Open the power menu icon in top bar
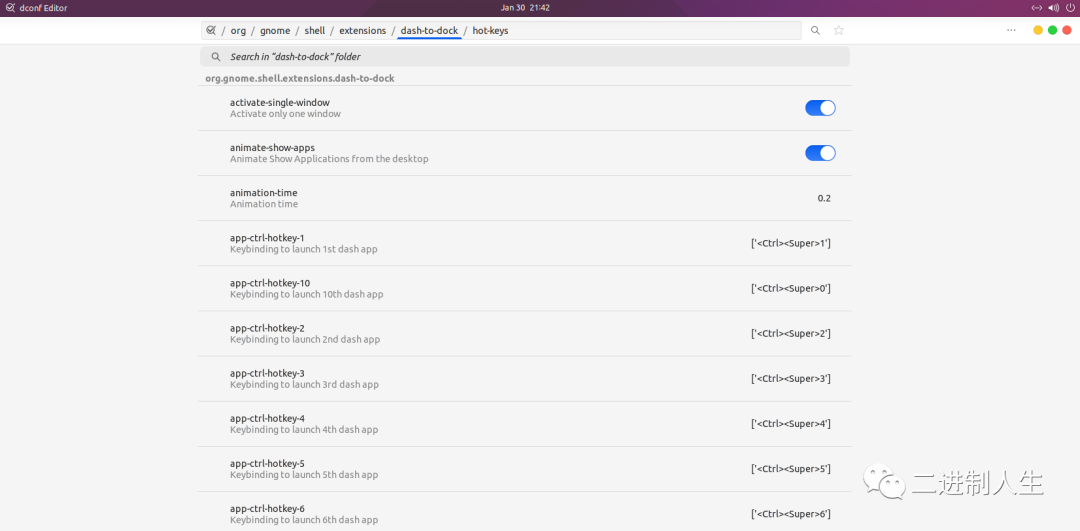The image size is (1080, 531). click(x=1068, y=8)
